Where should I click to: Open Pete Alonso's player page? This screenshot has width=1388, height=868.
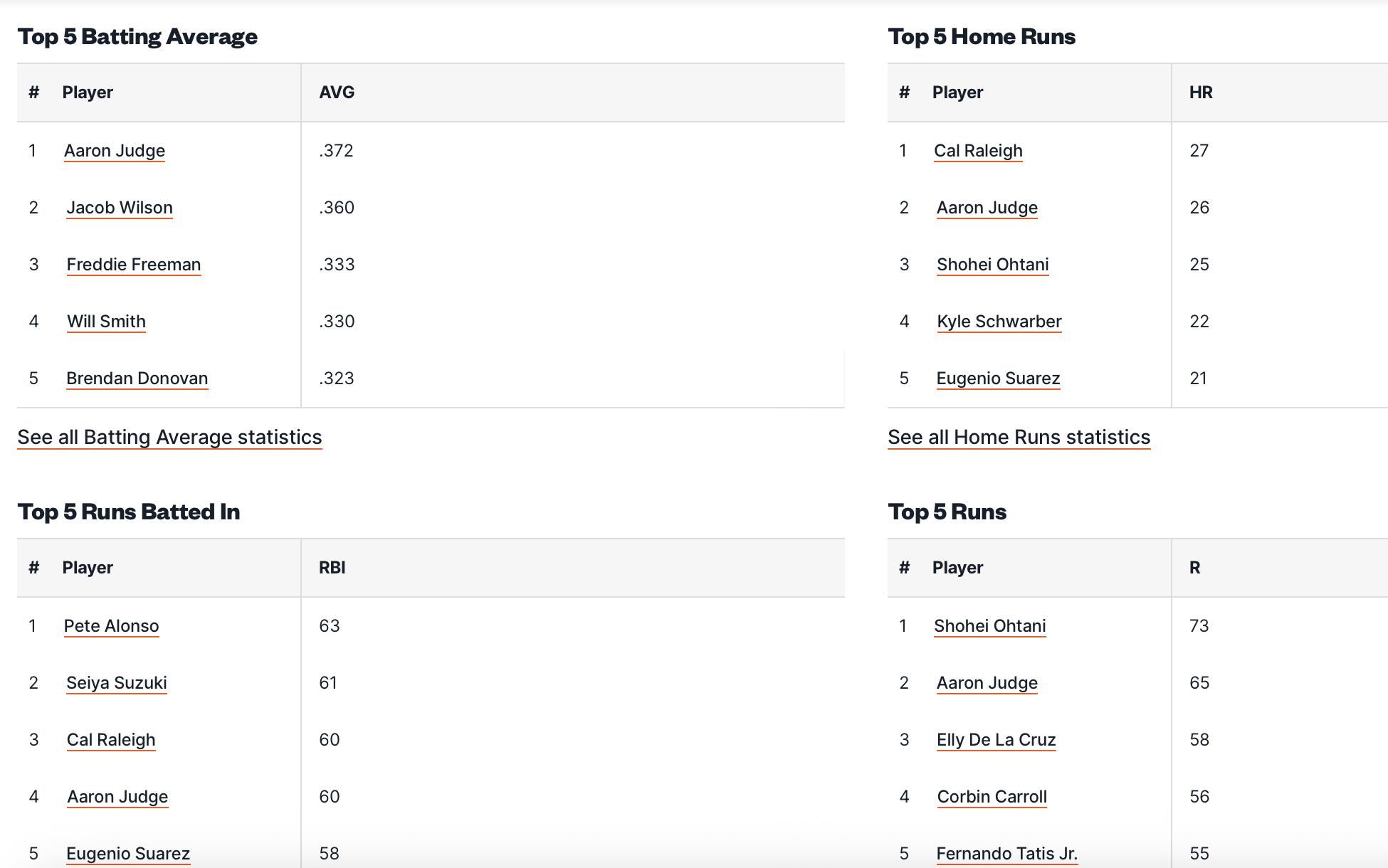[x=111, y=626]
